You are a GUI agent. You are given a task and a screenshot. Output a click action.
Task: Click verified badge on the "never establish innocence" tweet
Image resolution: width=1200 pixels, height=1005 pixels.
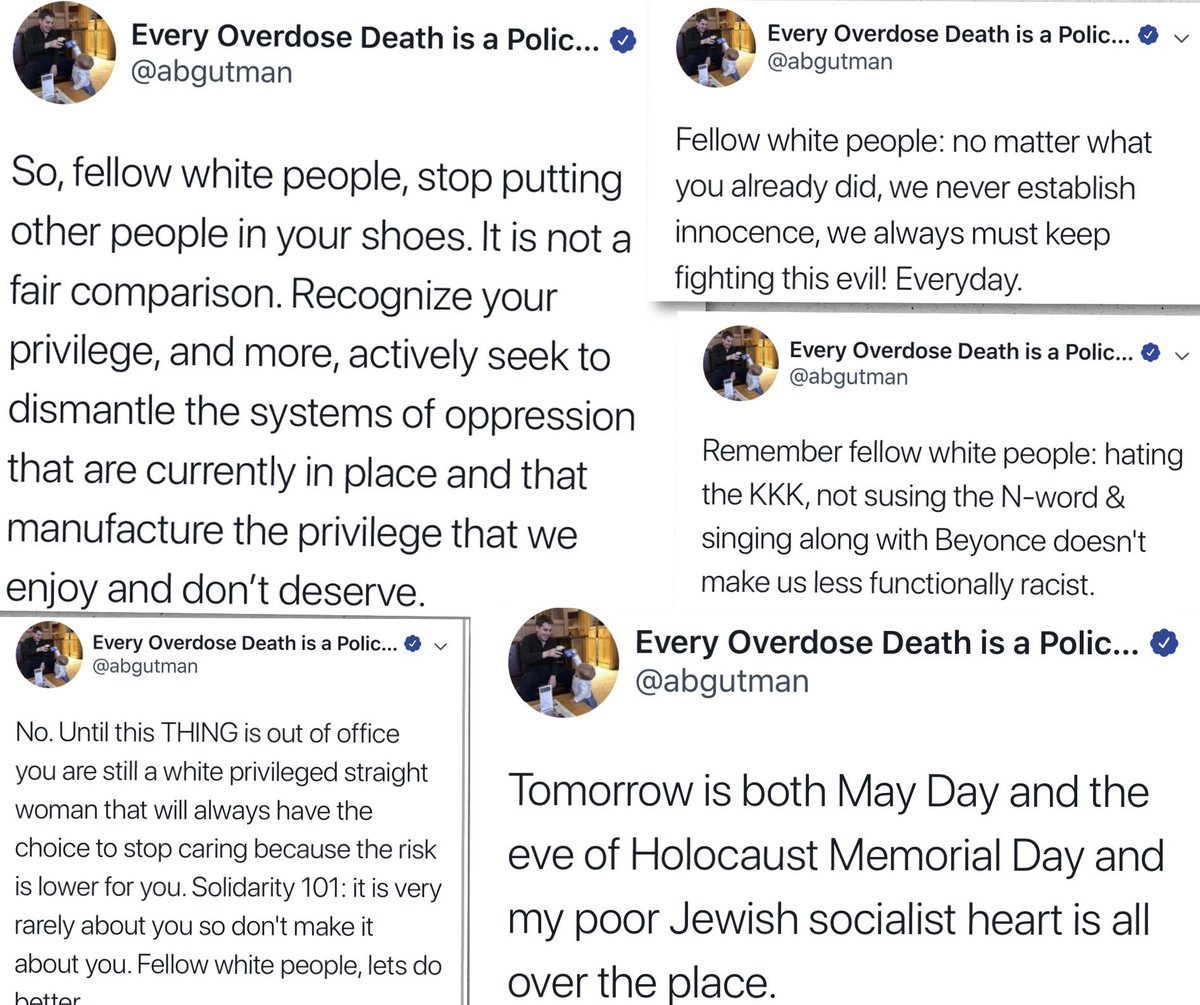click(x=1150, y=35)
